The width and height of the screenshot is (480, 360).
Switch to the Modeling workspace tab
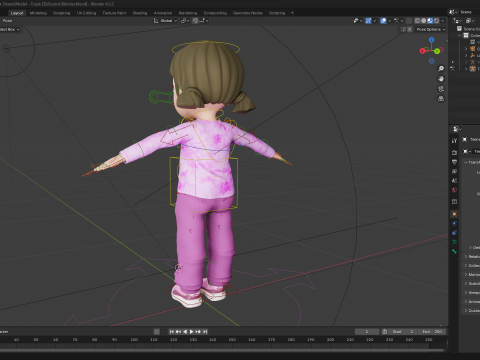pos(38,13)
